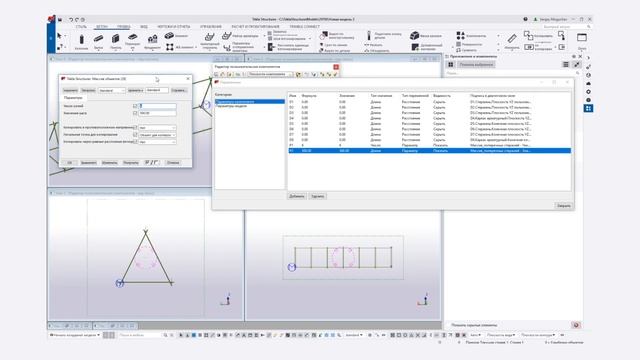640x360 pixels.
Task: Select variable row D1 in the table
Action: pyautogui.click(x=429, y=102)
